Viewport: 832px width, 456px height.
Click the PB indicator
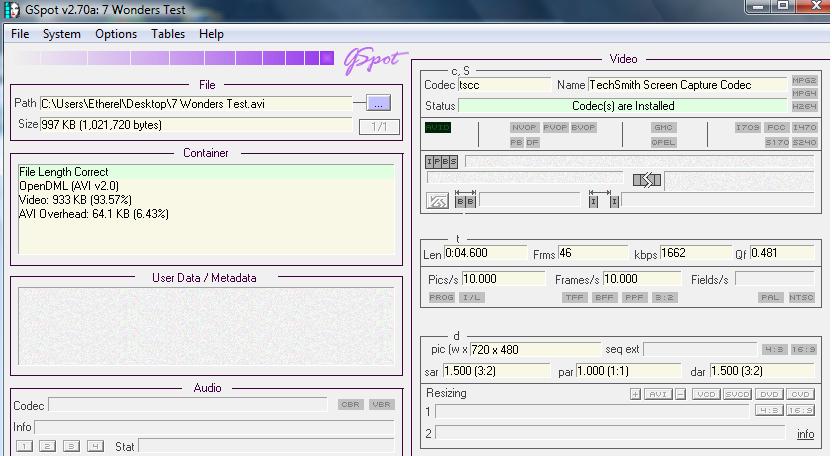[517, 142]
